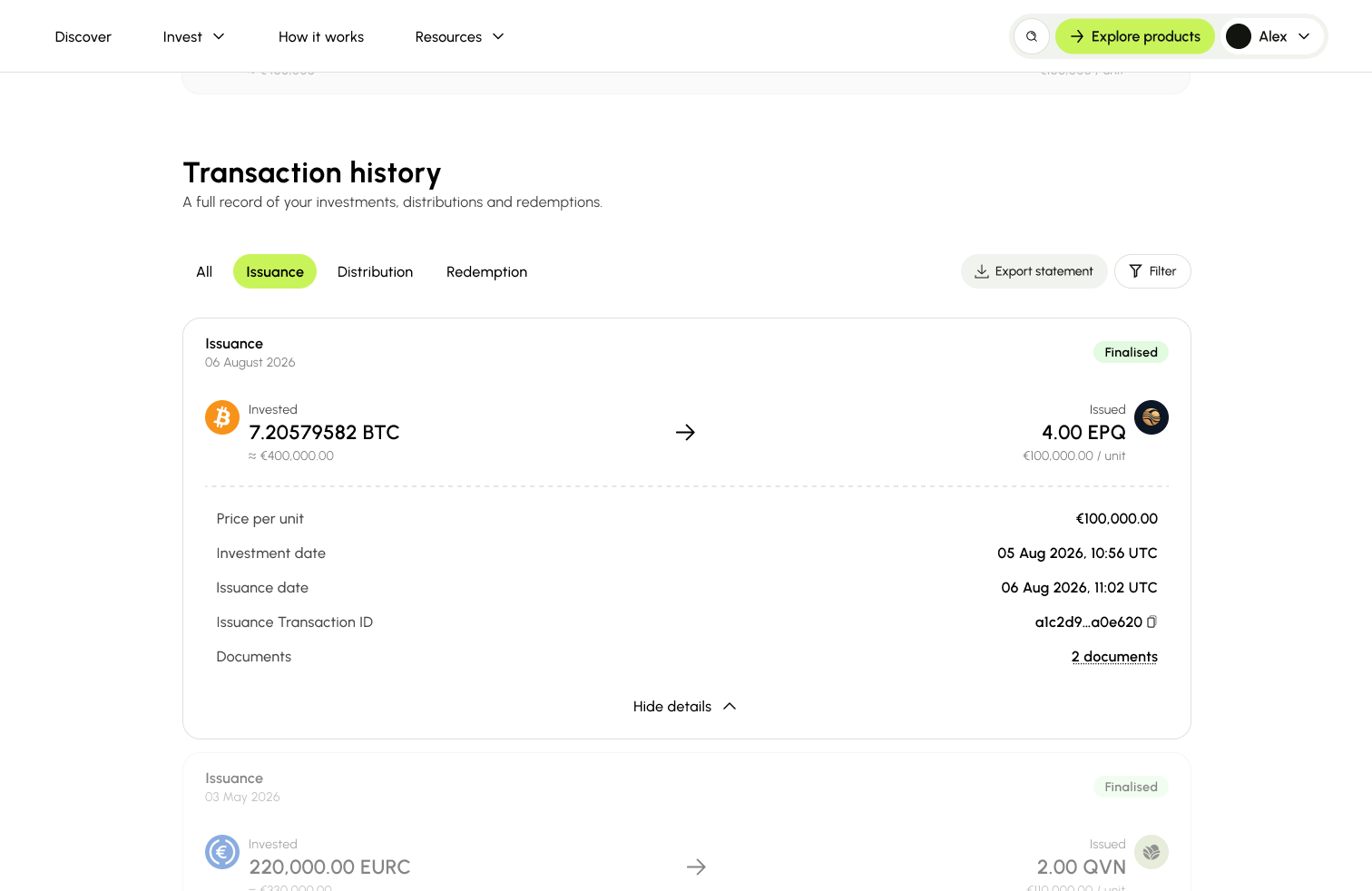The image size is (1372, 891).
Task: Click the search magnifier icon
Action: click(x=1032, y=36)
